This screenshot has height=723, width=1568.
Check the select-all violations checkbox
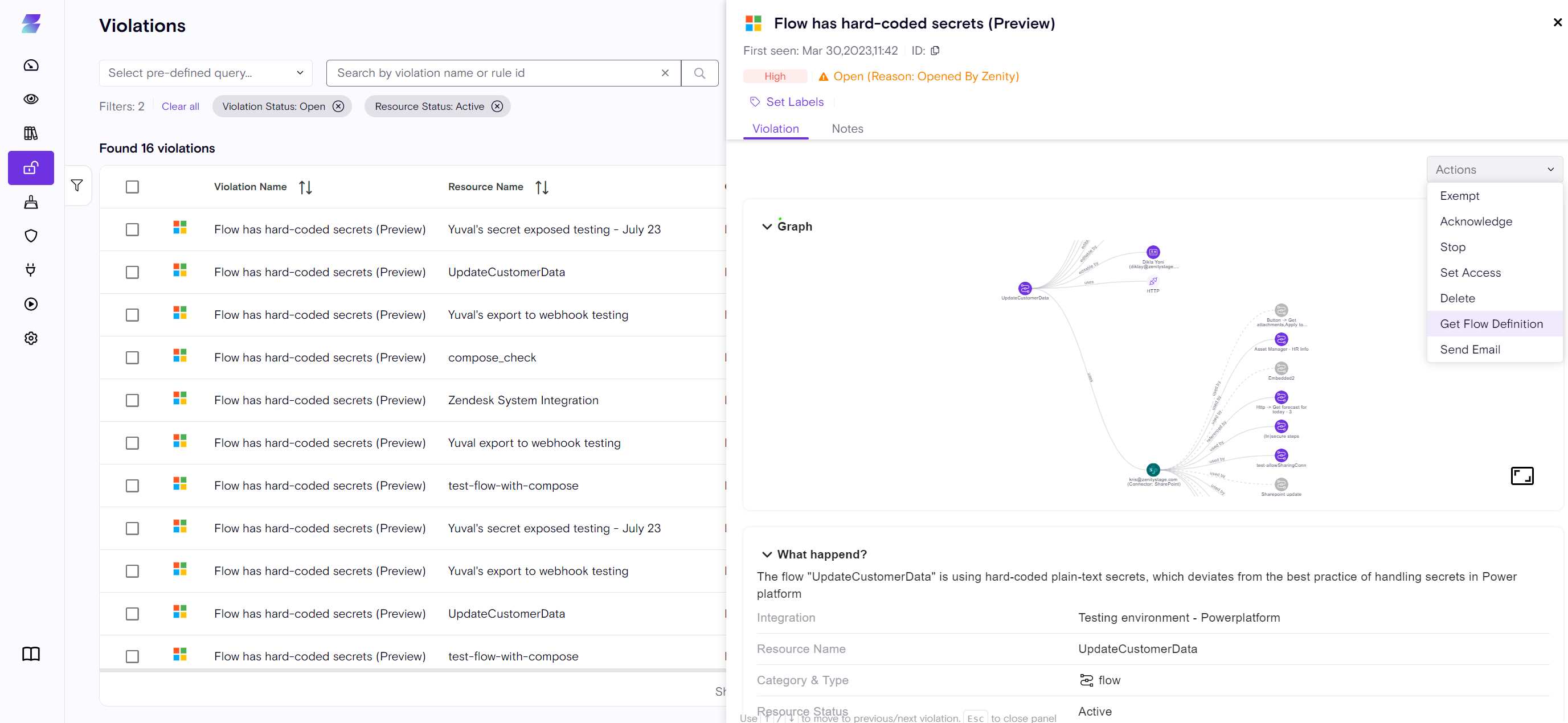tap(132, 187)
